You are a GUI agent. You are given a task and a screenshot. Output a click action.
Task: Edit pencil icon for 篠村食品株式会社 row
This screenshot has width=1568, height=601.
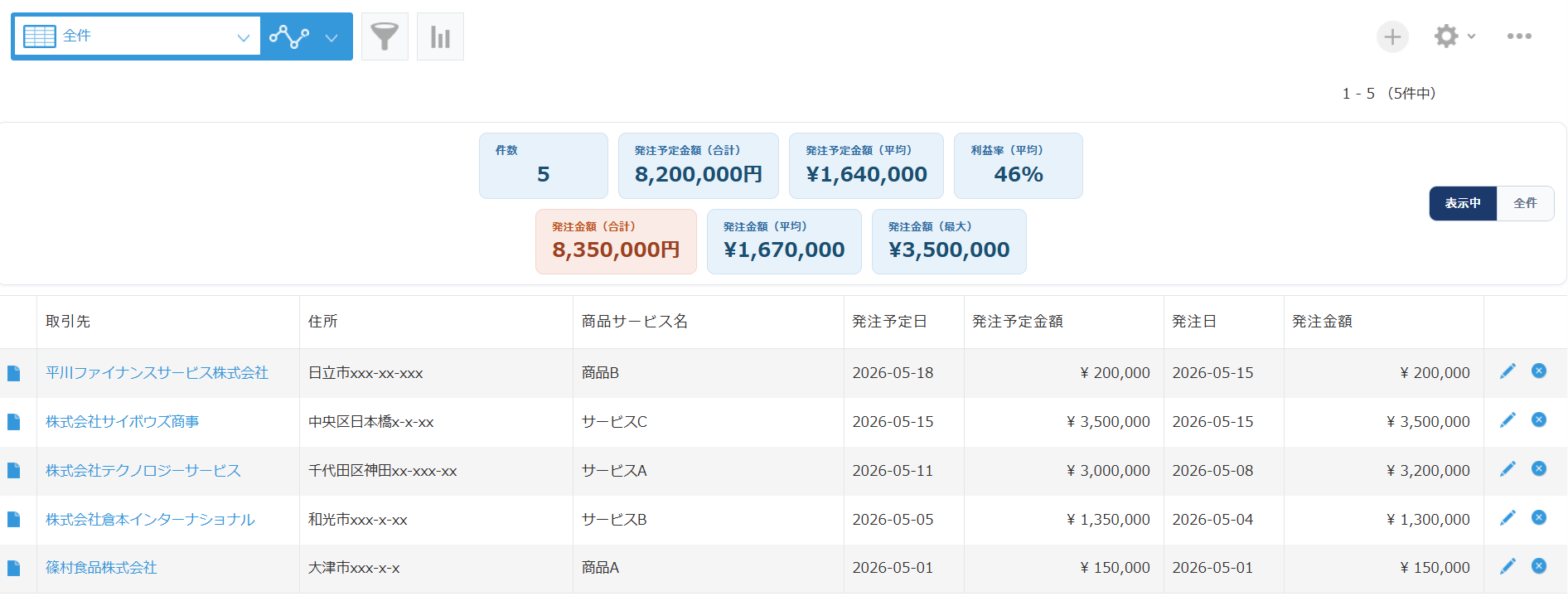click(1508, 566)
